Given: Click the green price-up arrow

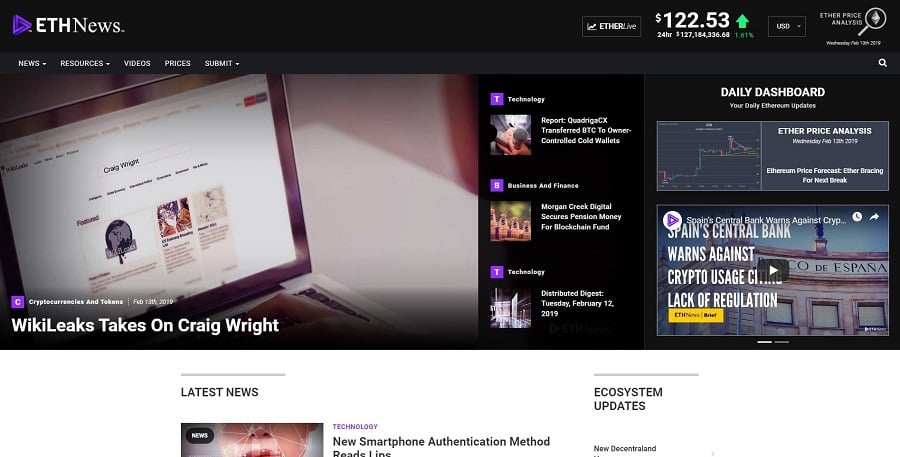Looking at the screenshot, I should (742, 21).
